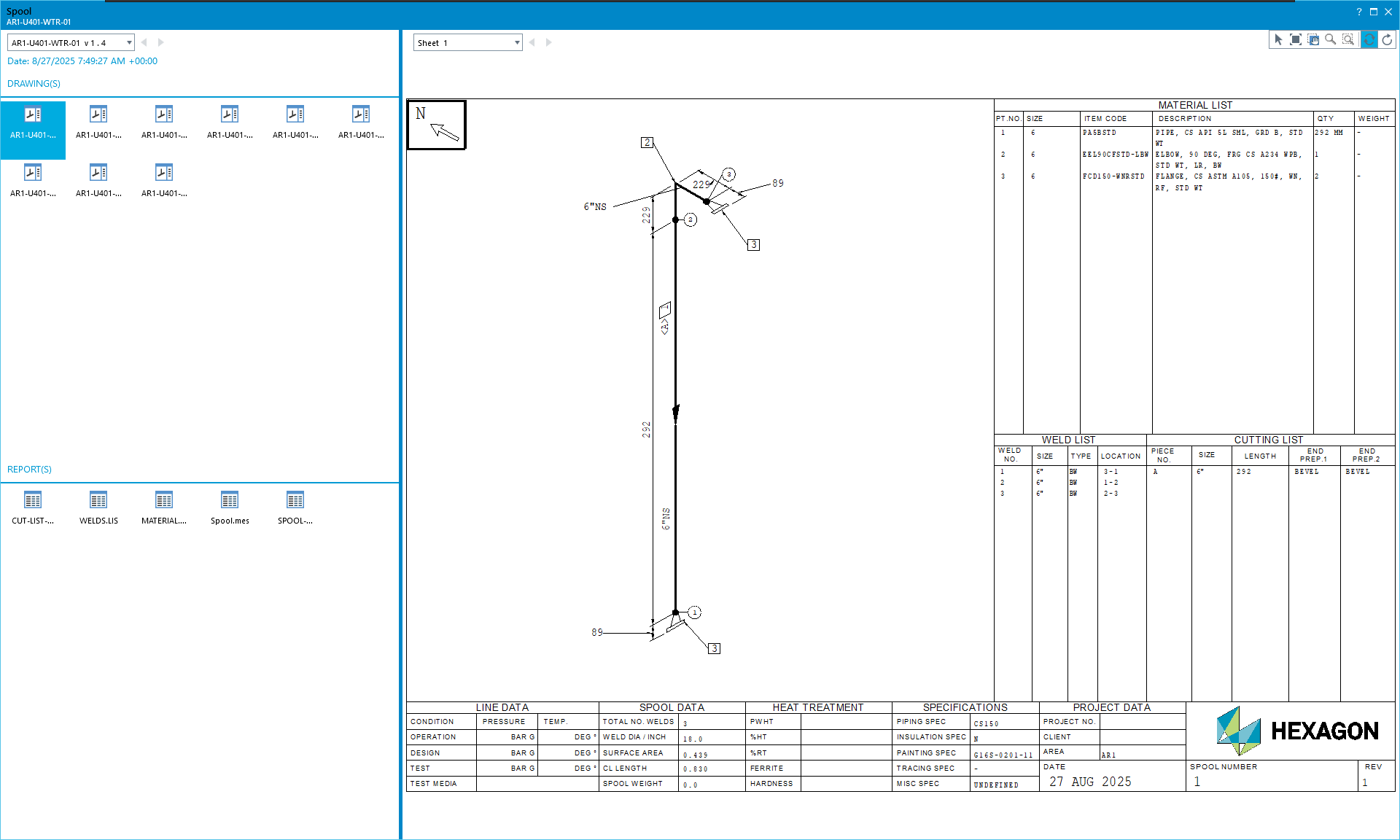
Task: Open the MATERIAL report file
Action: coord(164,507)
